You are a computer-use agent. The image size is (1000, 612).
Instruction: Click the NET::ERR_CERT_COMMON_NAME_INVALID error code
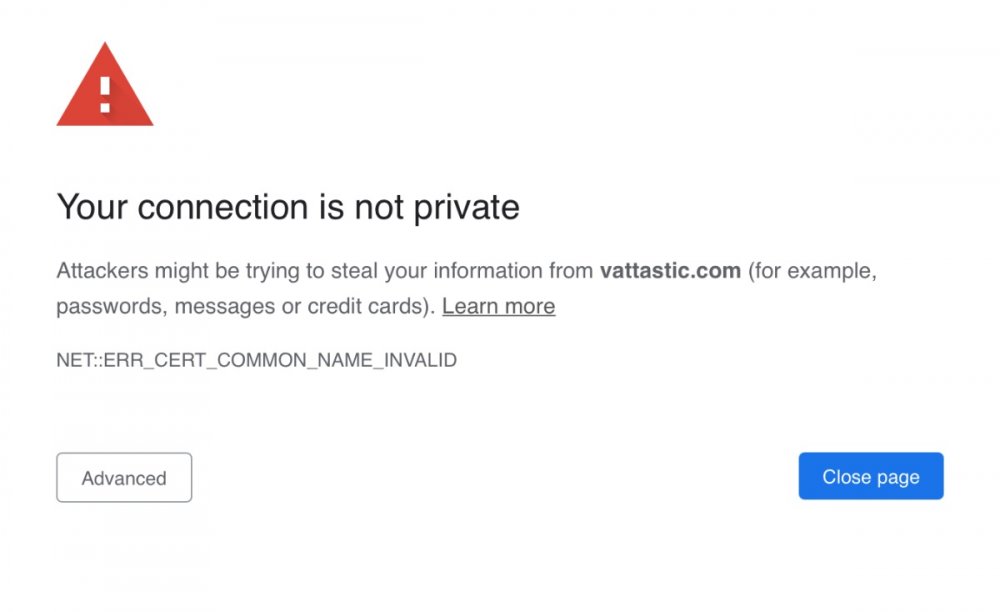(x=256, y=360)
